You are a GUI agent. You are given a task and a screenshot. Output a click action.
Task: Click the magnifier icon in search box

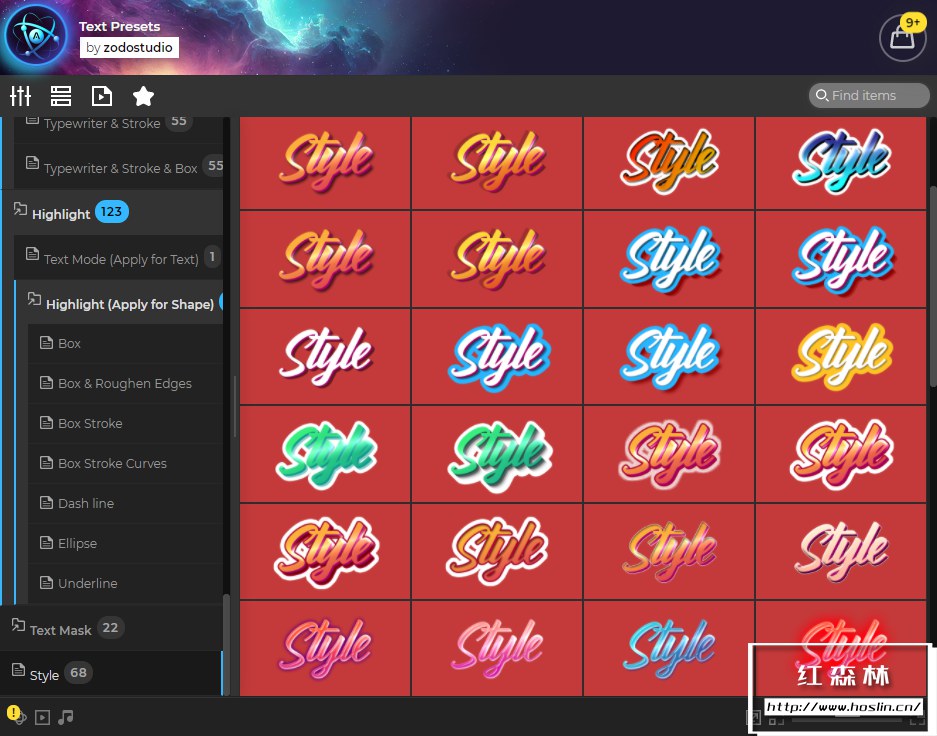pyautogui.click(x=822, y=95)
